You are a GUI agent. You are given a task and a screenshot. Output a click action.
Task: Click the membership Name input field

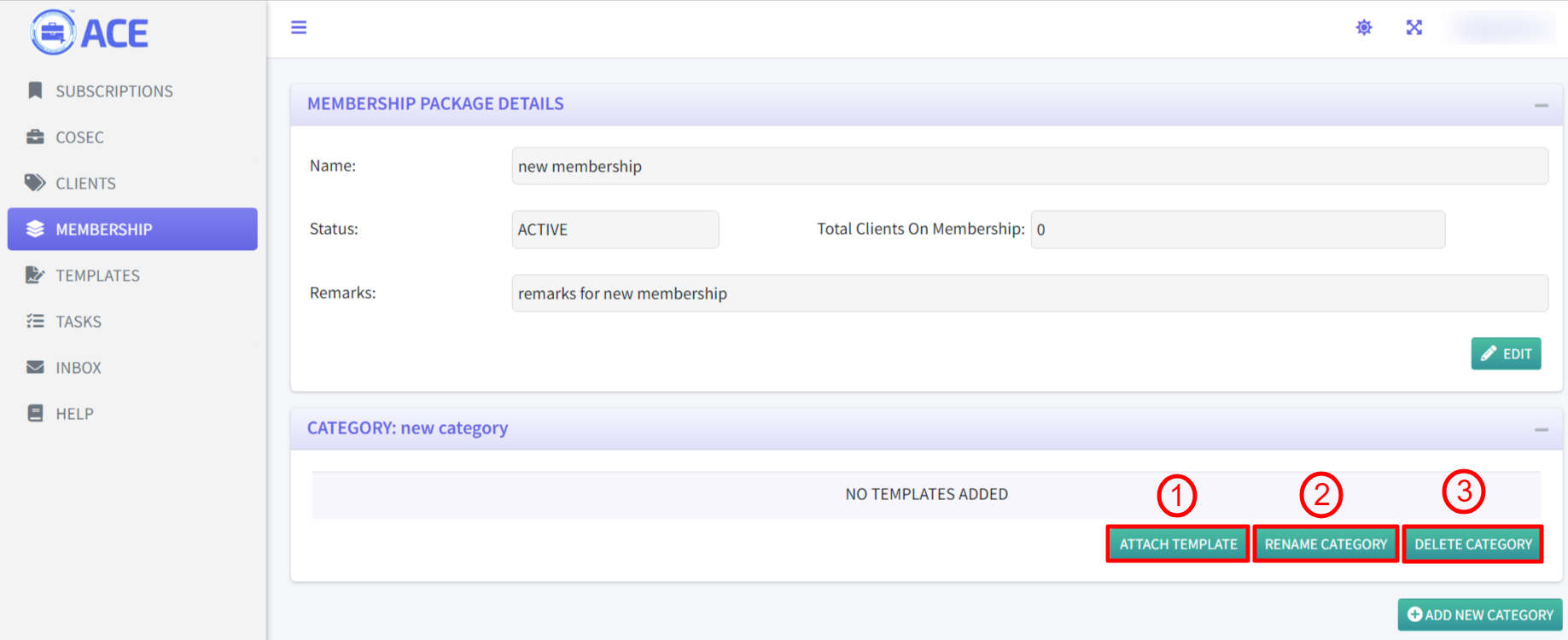pyautogui.click(x=1029, y=166)
